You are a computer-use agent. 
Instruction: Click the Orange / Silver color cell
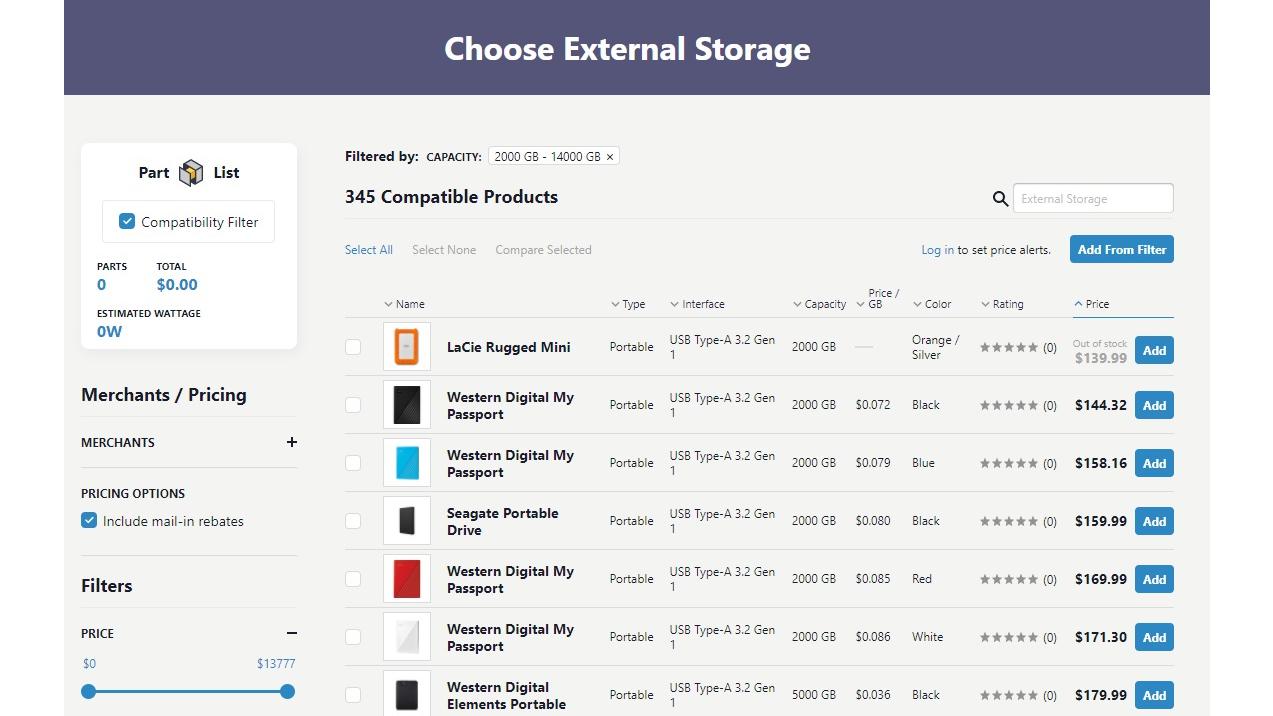935,347
